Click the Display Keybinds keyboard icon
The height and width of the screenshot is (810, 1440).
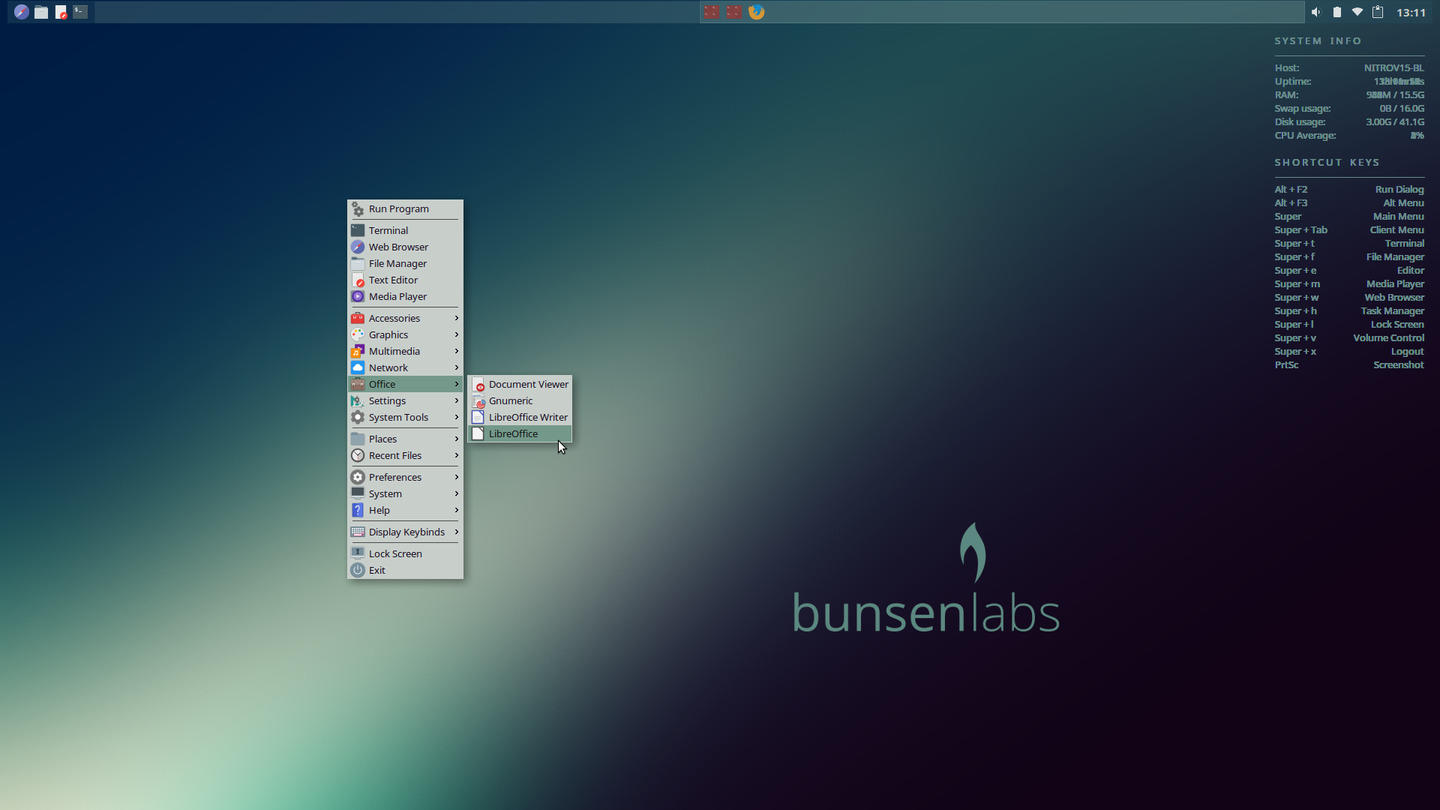(x=357, y=532)
